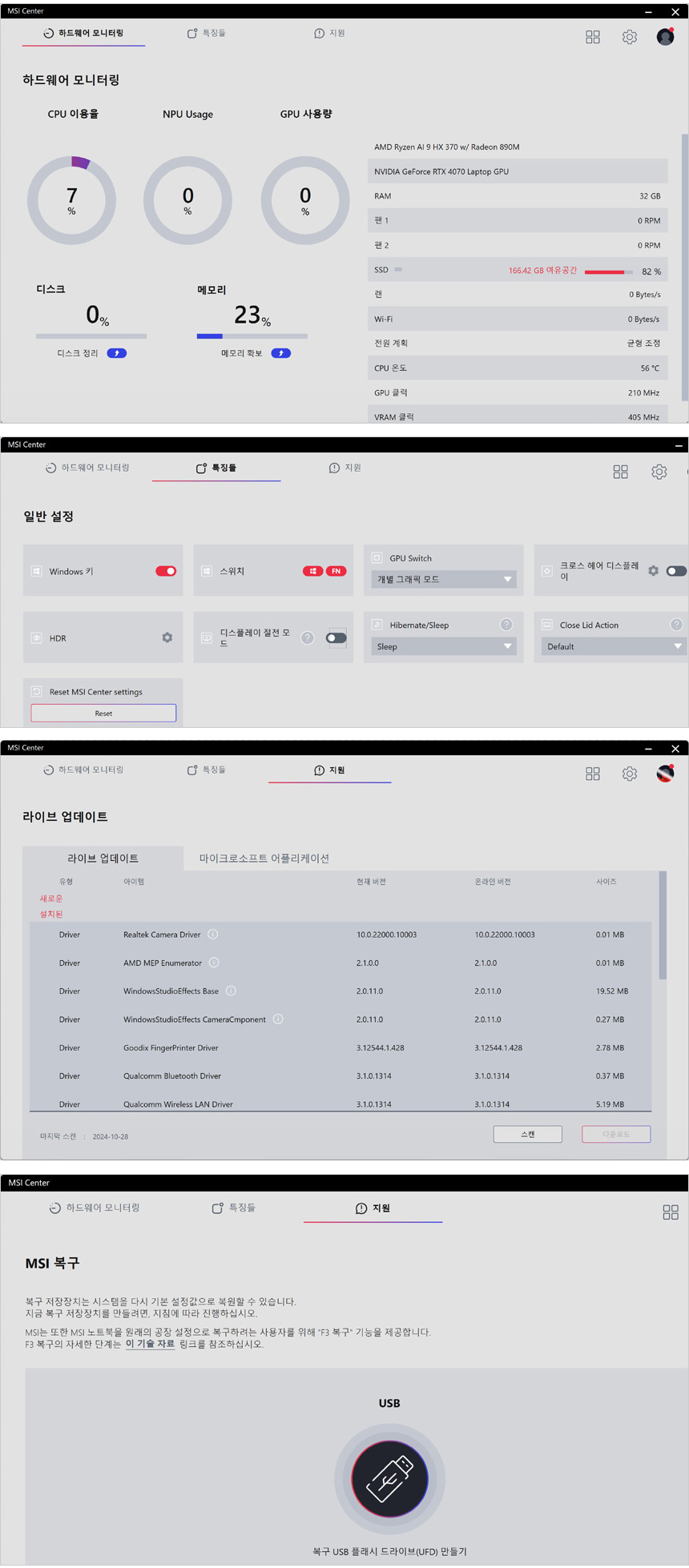Click the GPU 사용량 0% gauge
This screenshot has width=689, height=1568.
(305, 200)
